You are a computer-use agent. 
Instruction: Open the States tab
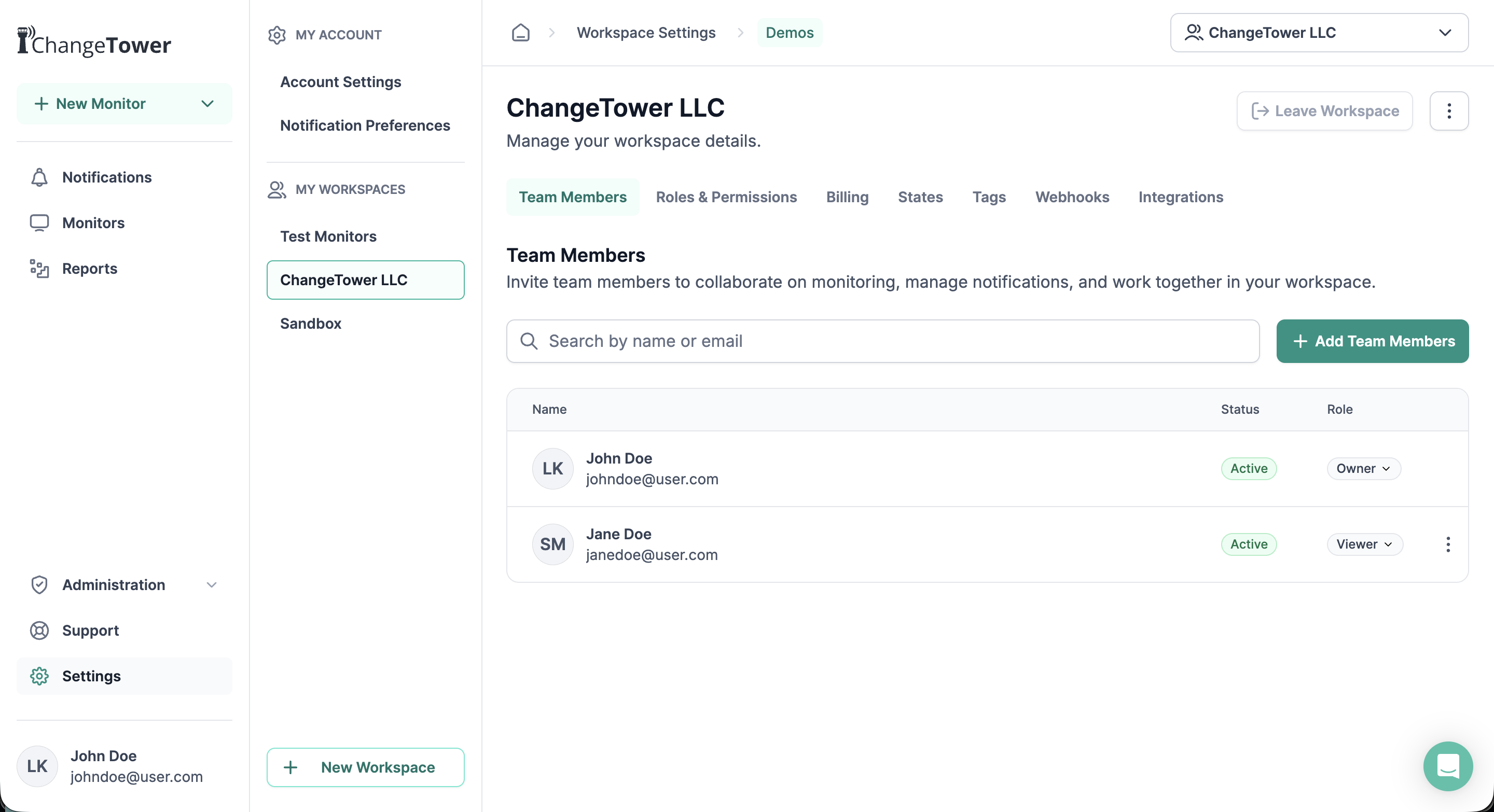pyautogui.click(x=920, y=197)
